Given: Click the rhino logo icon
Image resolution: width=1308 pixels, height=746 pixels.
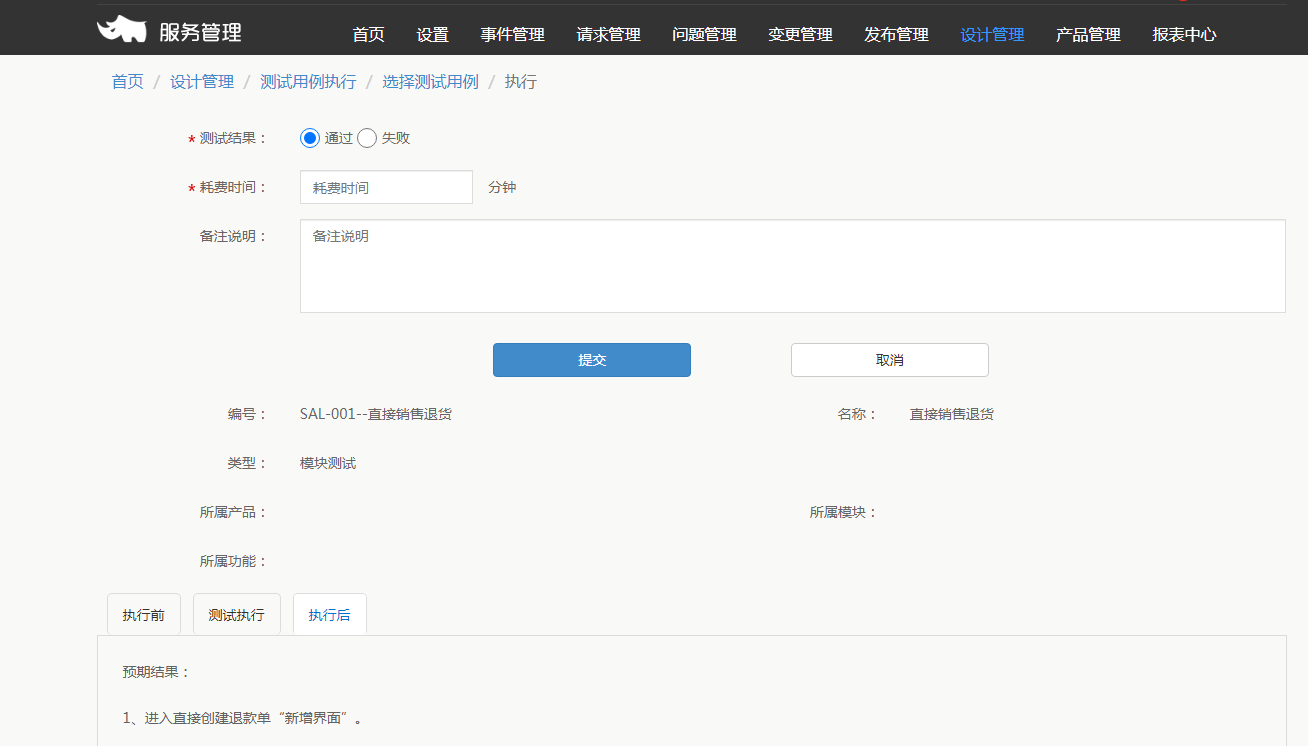Looking at the screenshot, I should click(121, 30).
